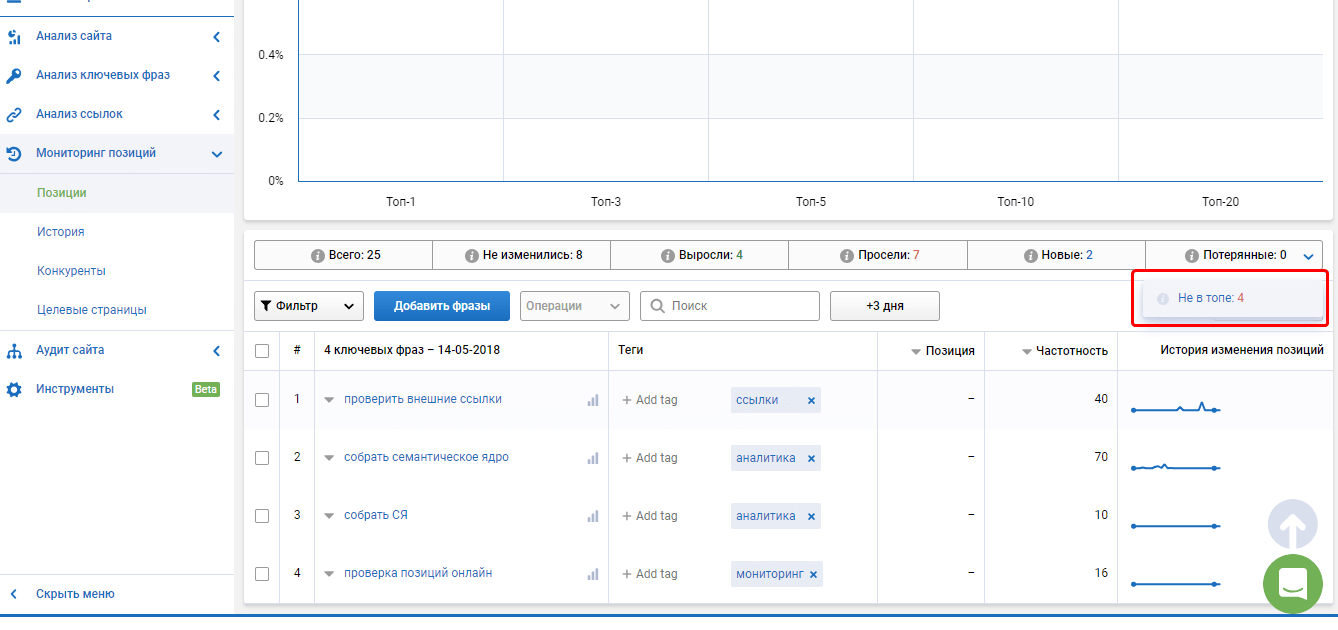Open the Операции dropdown
Viewport: 1338px width, 630px height.
tap(575, 306)
